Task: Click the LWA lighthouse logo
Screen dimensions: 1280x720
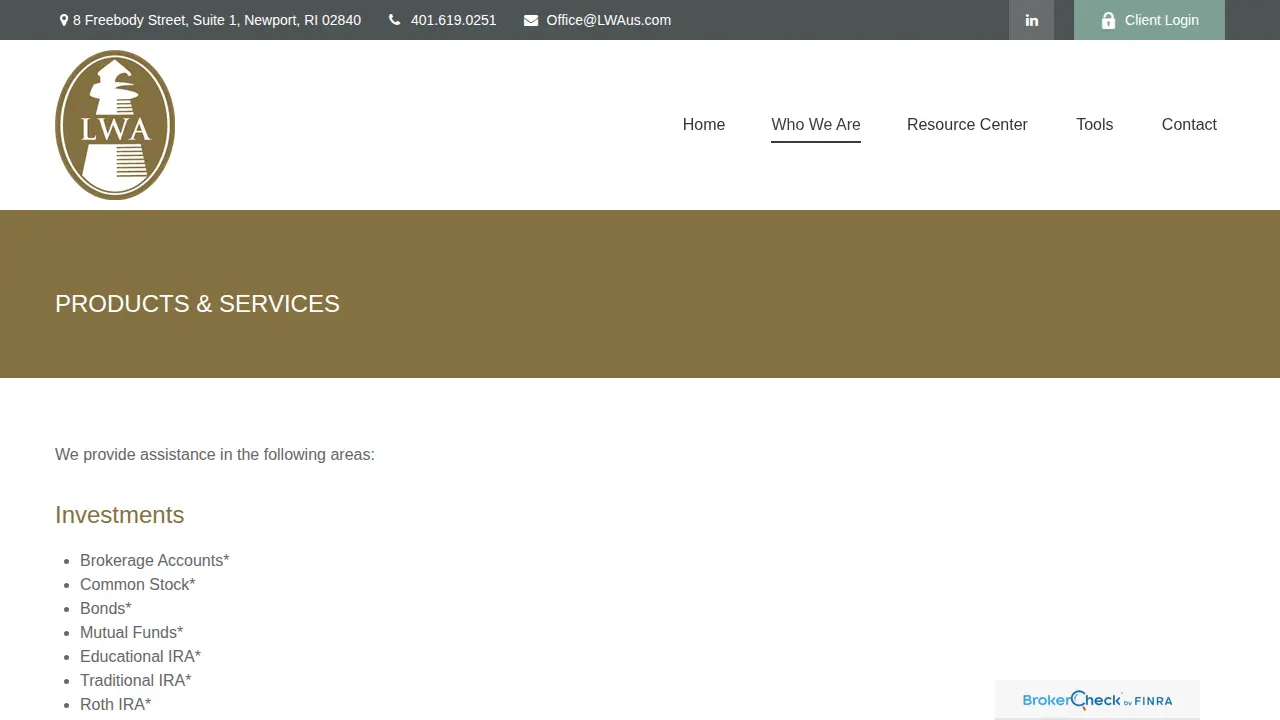Action: [x=115, y=125]
